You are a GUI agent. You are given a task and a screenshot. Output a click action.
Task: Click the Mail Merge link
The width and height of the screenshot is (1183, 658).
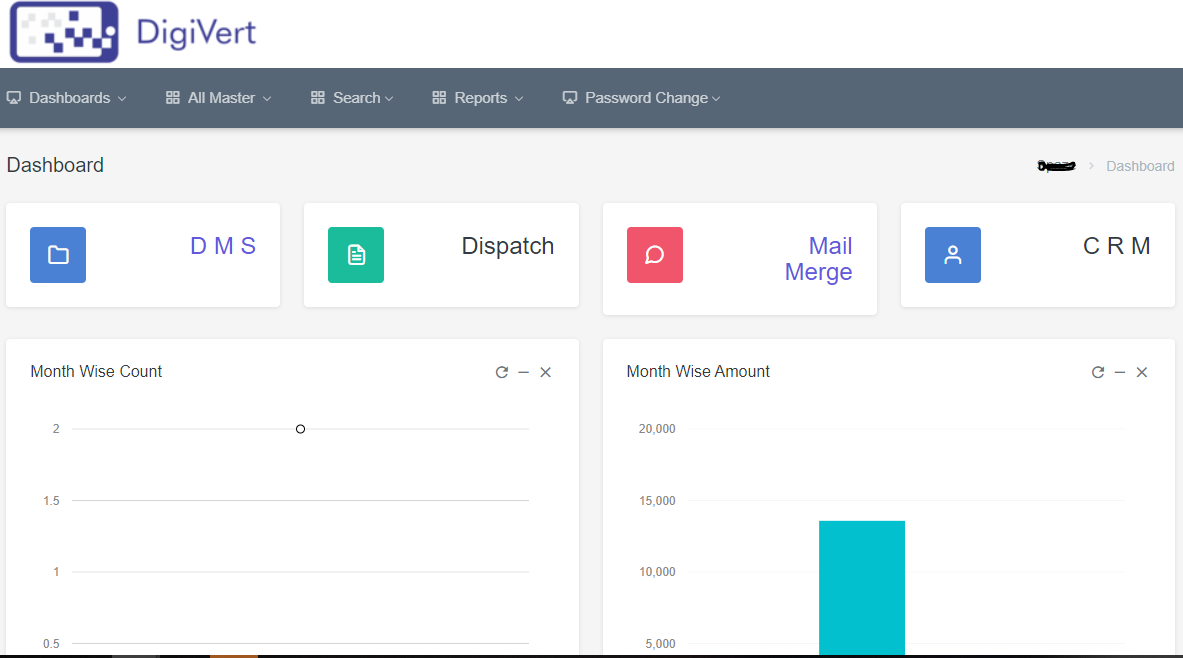pos(819,259)
